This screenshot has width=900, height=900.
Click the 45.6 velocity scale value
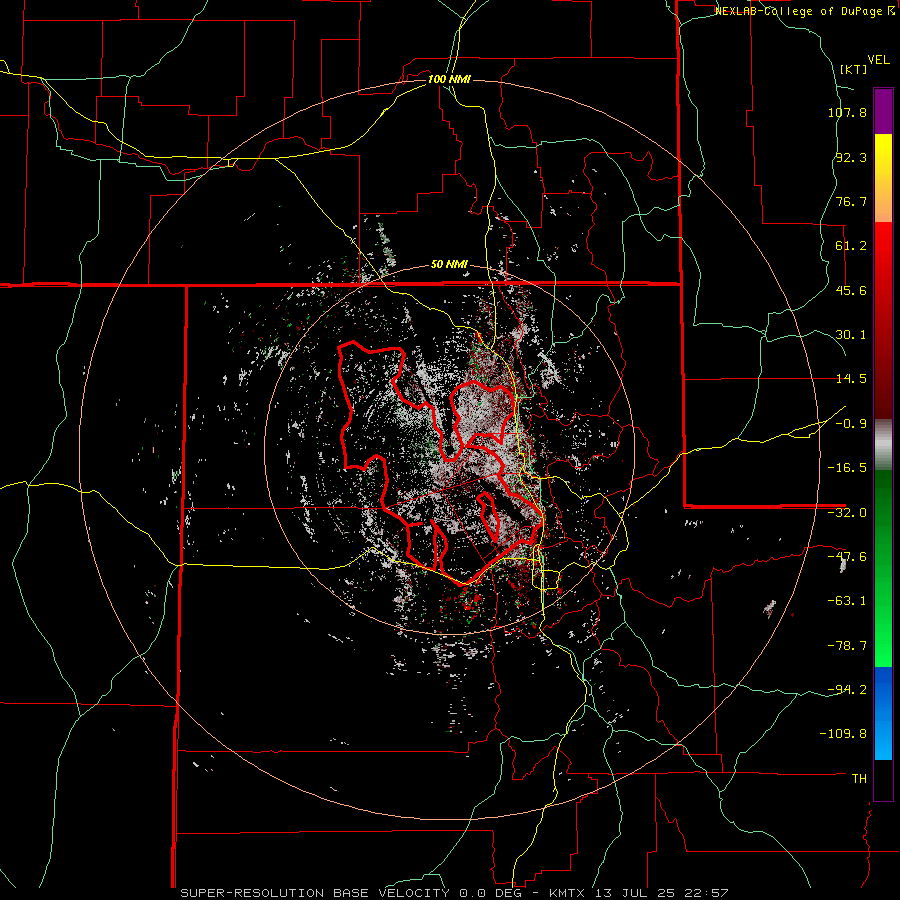[x=851, y=290]
